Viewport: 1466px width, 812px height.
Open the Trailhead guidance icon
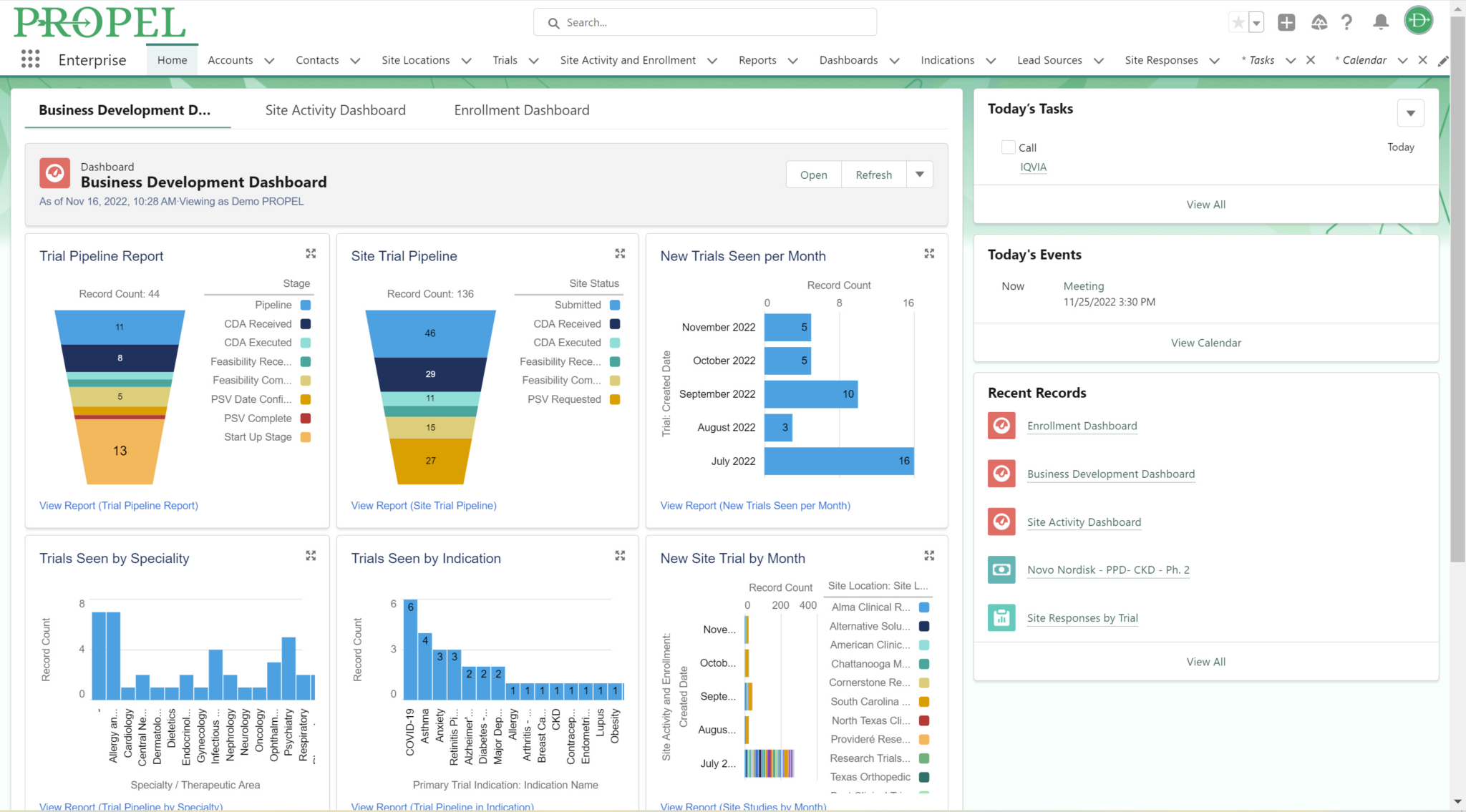1319,23
